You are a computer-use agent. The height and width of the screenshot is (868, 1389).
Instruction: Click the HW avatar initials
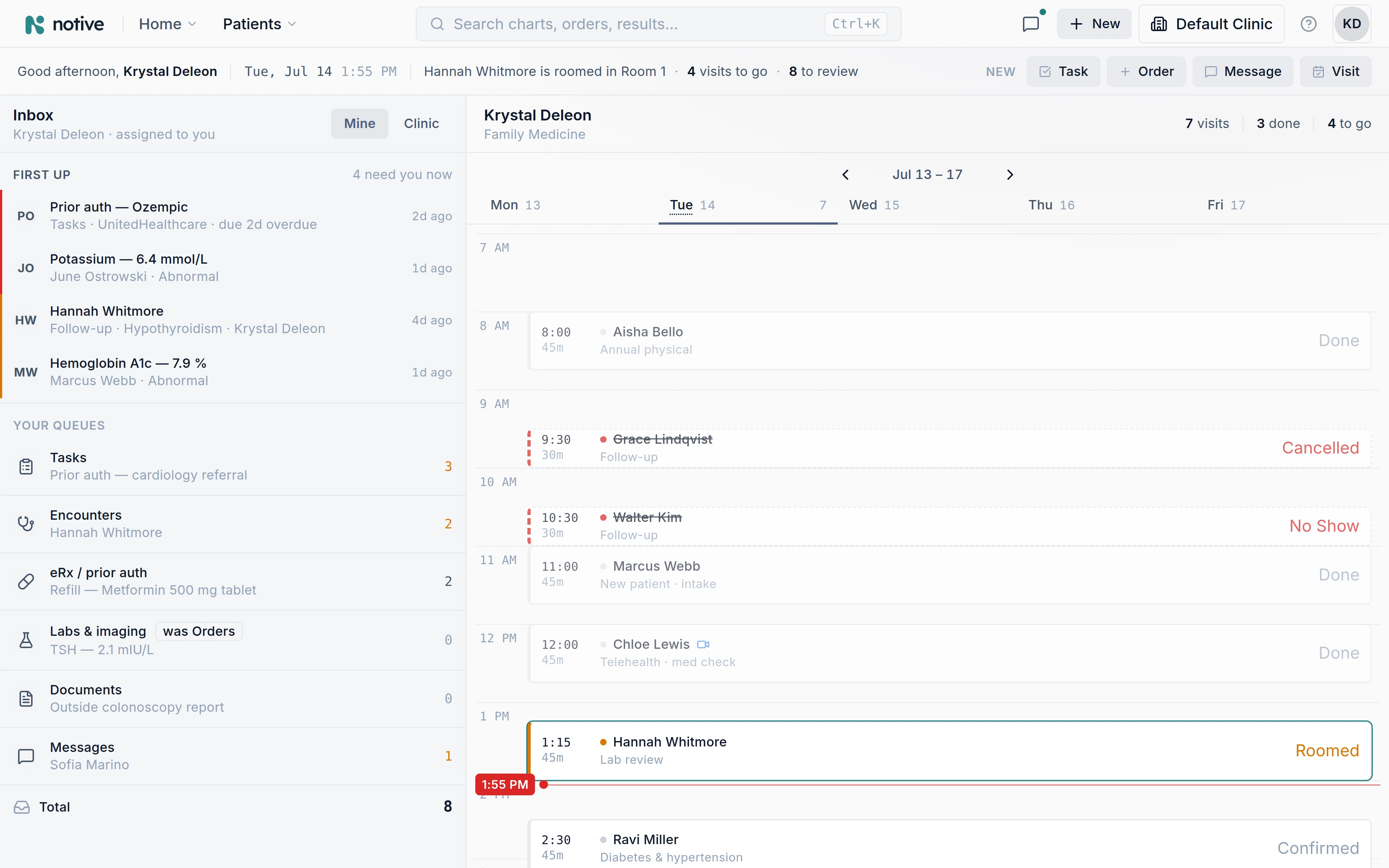coord(26,320)
